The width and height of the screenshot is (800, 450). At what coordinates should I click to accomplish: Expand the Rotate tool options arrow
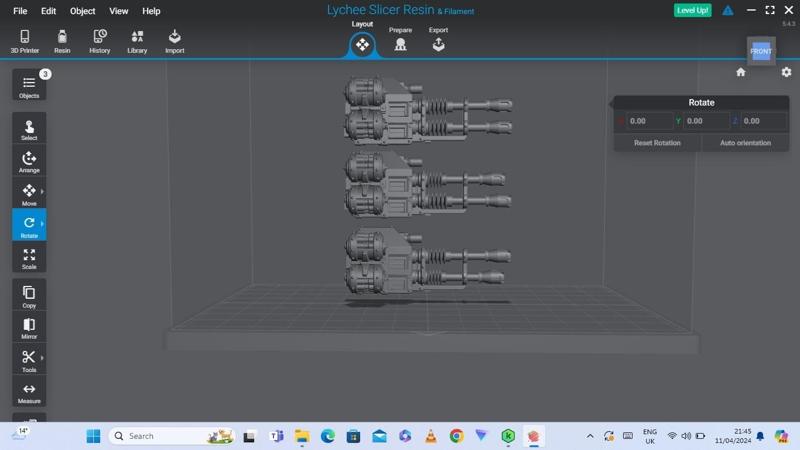coord(42,224)
